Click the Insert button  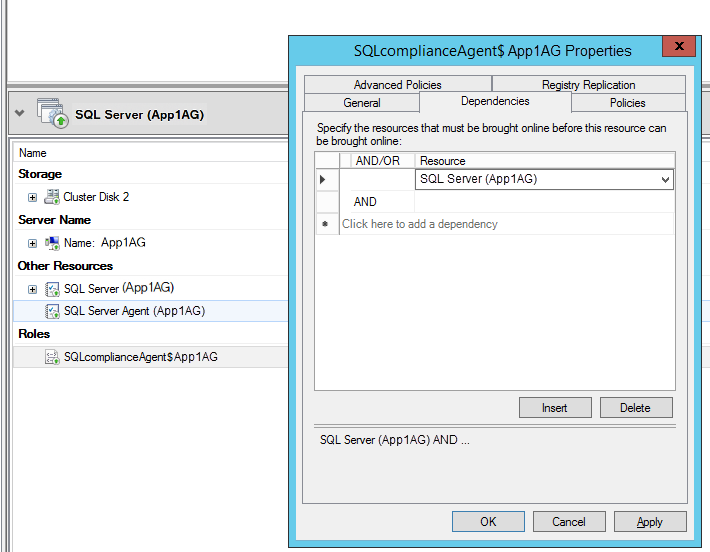pos(555,408)
